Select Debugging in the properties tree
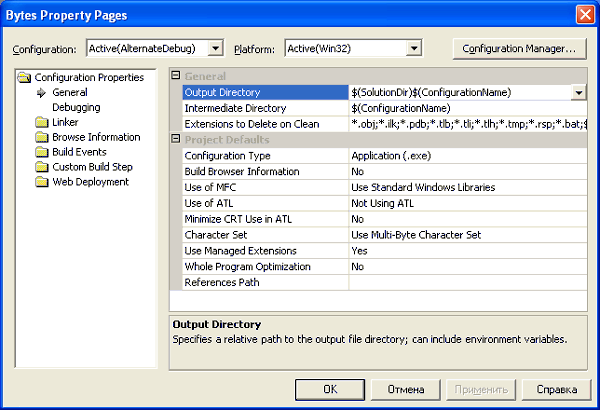 tap(75, 107)
